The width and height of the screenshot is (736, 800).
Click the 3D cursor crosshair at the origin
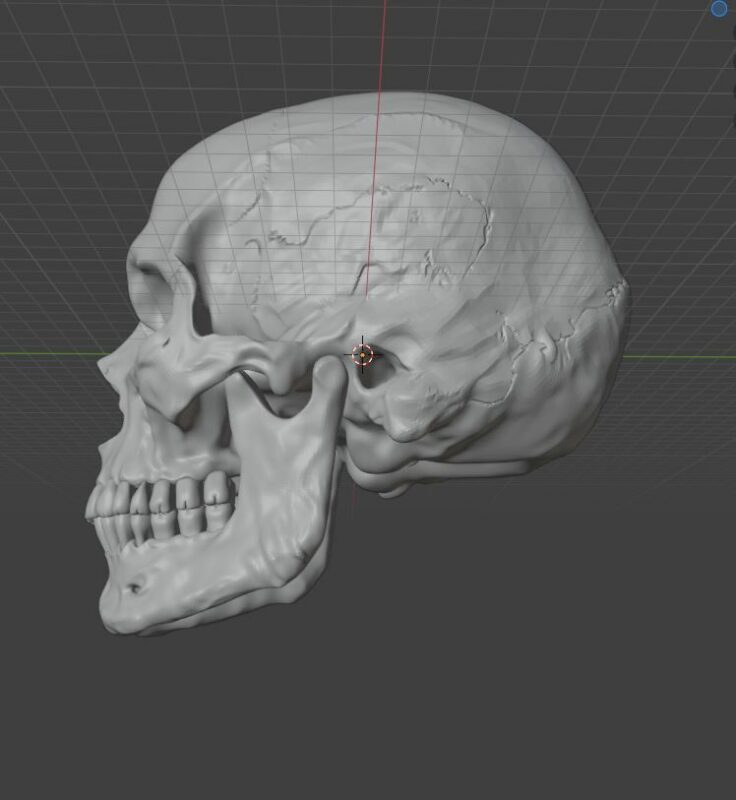(x=363, y=355)
